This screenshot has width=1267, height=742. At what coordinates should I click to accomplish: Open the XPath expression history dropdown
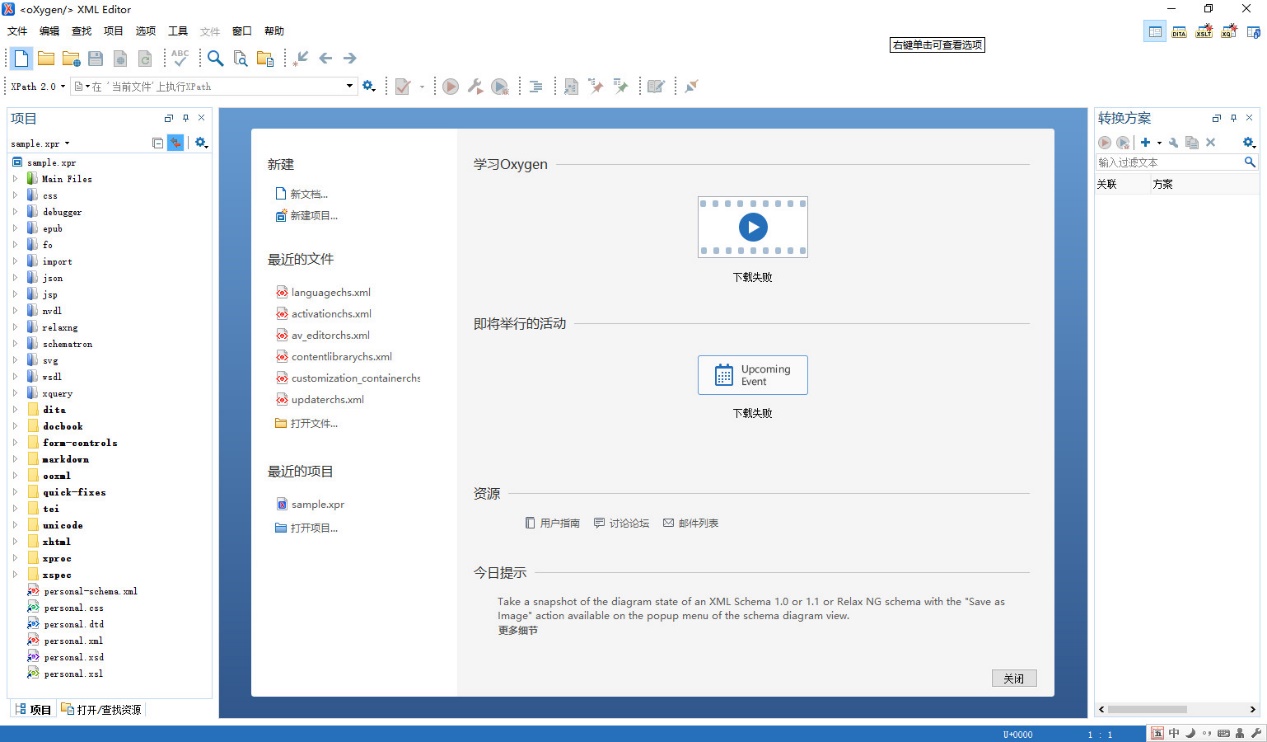[351, 87]
